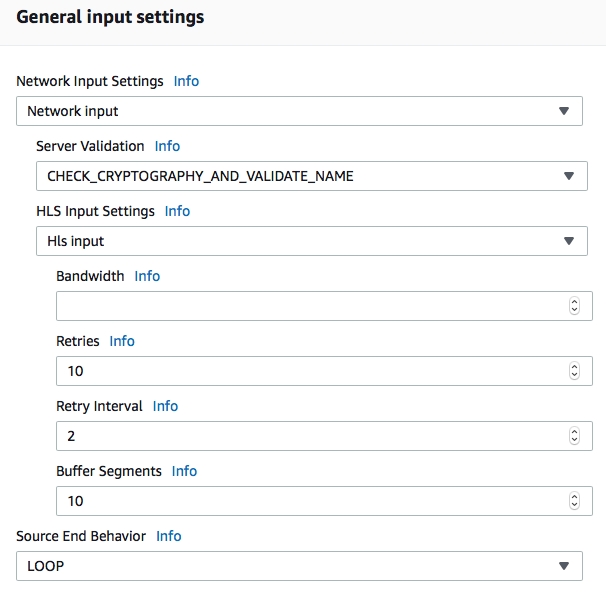The width and height of the screenshot is (606, 592).
Task: Increment Retry Interval with stepper up arrow
Action: coord(575,432)
